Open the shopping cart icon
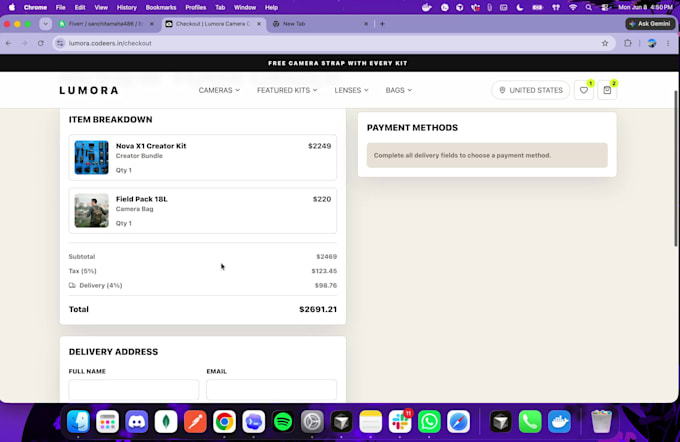 tap(607, 90)
